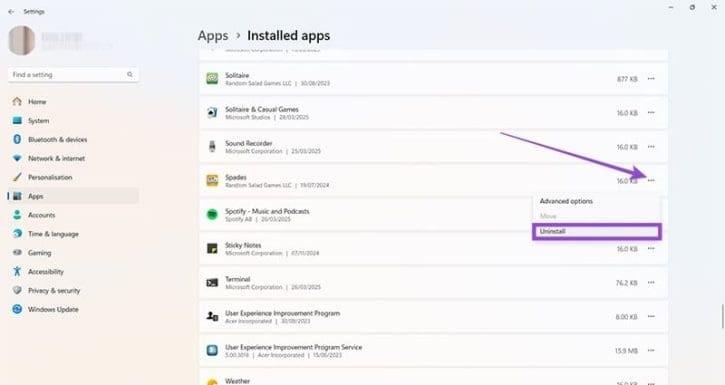Click the vertical scrollbar thumb
This screenshot has height=385, width=725.
pos(723,316)
